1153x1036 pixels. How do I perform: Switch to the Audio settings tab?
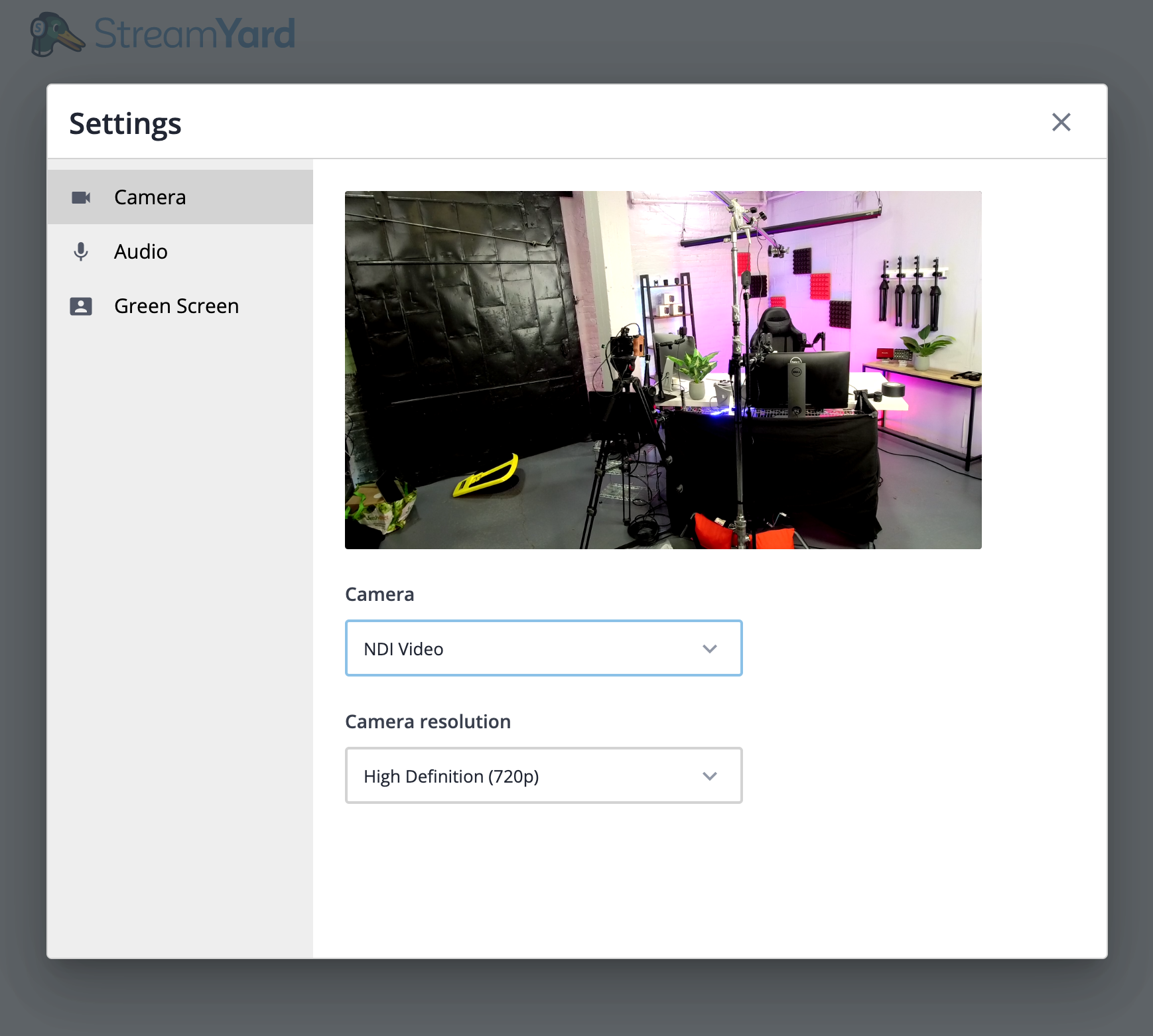[x=180, y=252]
